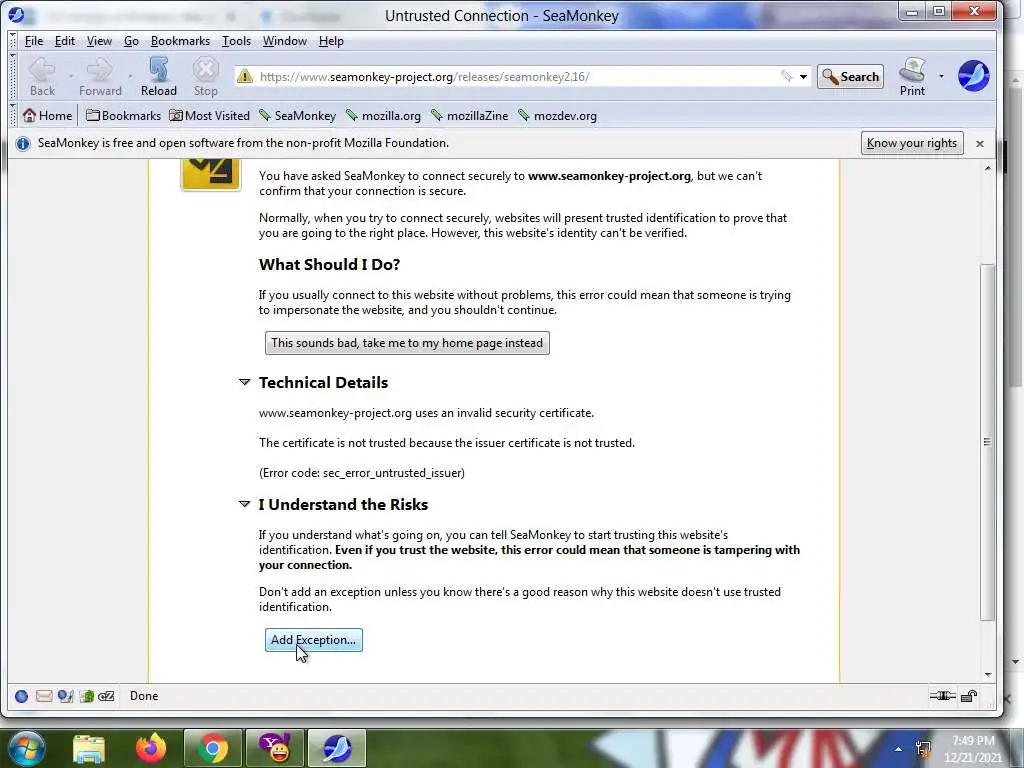Open the Print dropdown arrow
This screenshot has height=768, width=1024.
(941, 76)
